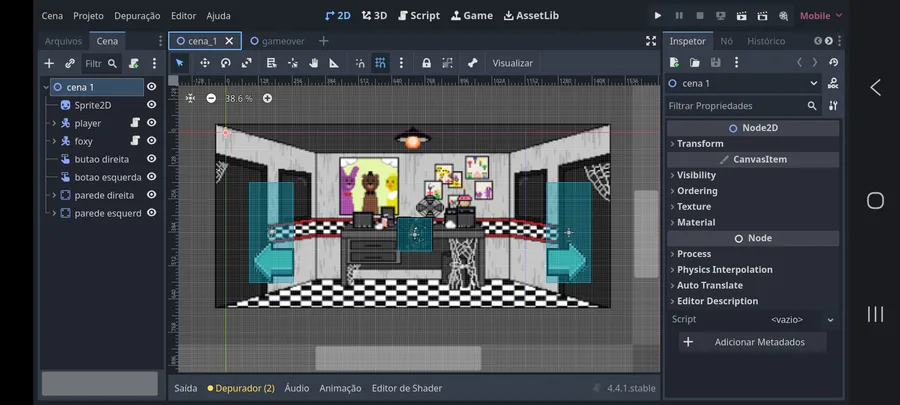Group the selected node's children icon
Viewport: 900px width, 405px height.
(x=447, y=63)
